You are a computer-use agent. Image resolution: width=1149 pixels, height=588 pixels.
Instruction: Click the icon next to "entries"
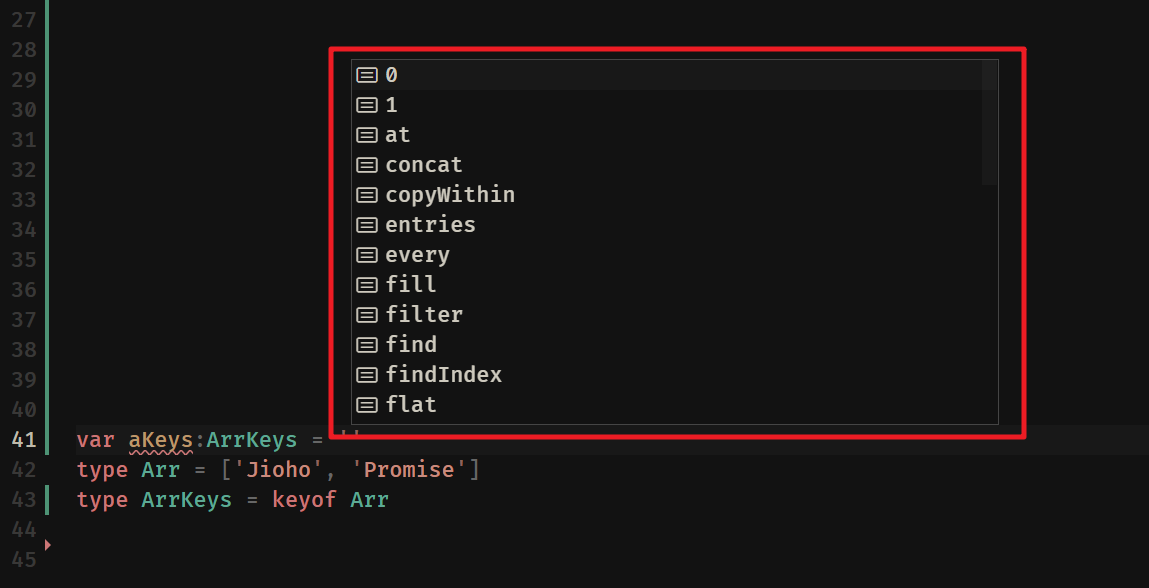click(x=367, y=225)
